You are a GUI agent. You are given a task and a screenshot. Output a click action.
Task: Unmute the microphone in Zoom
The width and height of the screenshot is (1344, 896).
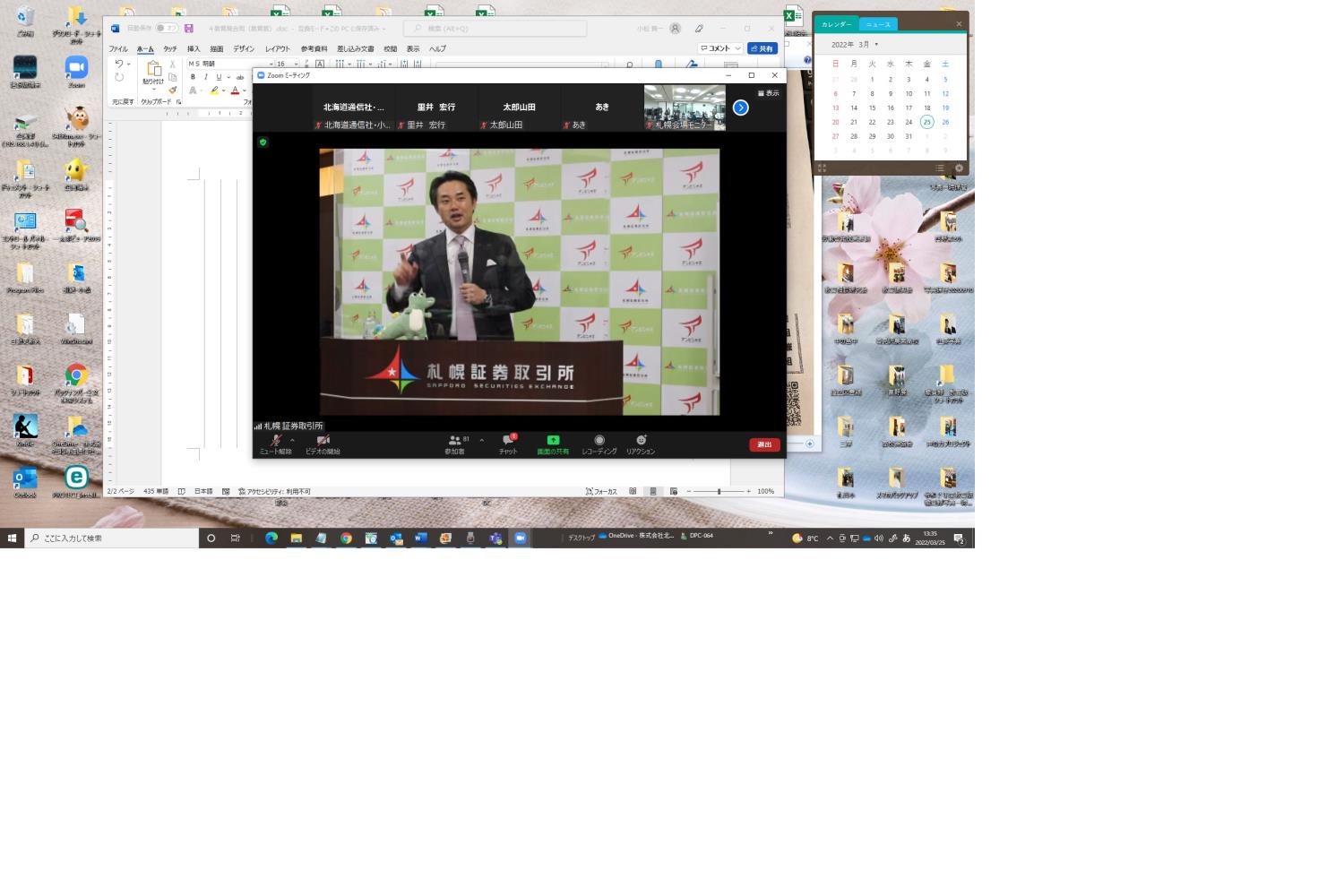[x=275, y=443]
